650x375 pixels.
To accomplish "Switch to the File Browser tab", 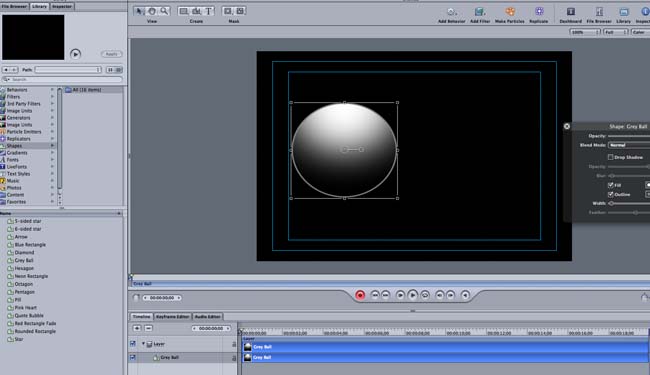I will click(15, 6).
